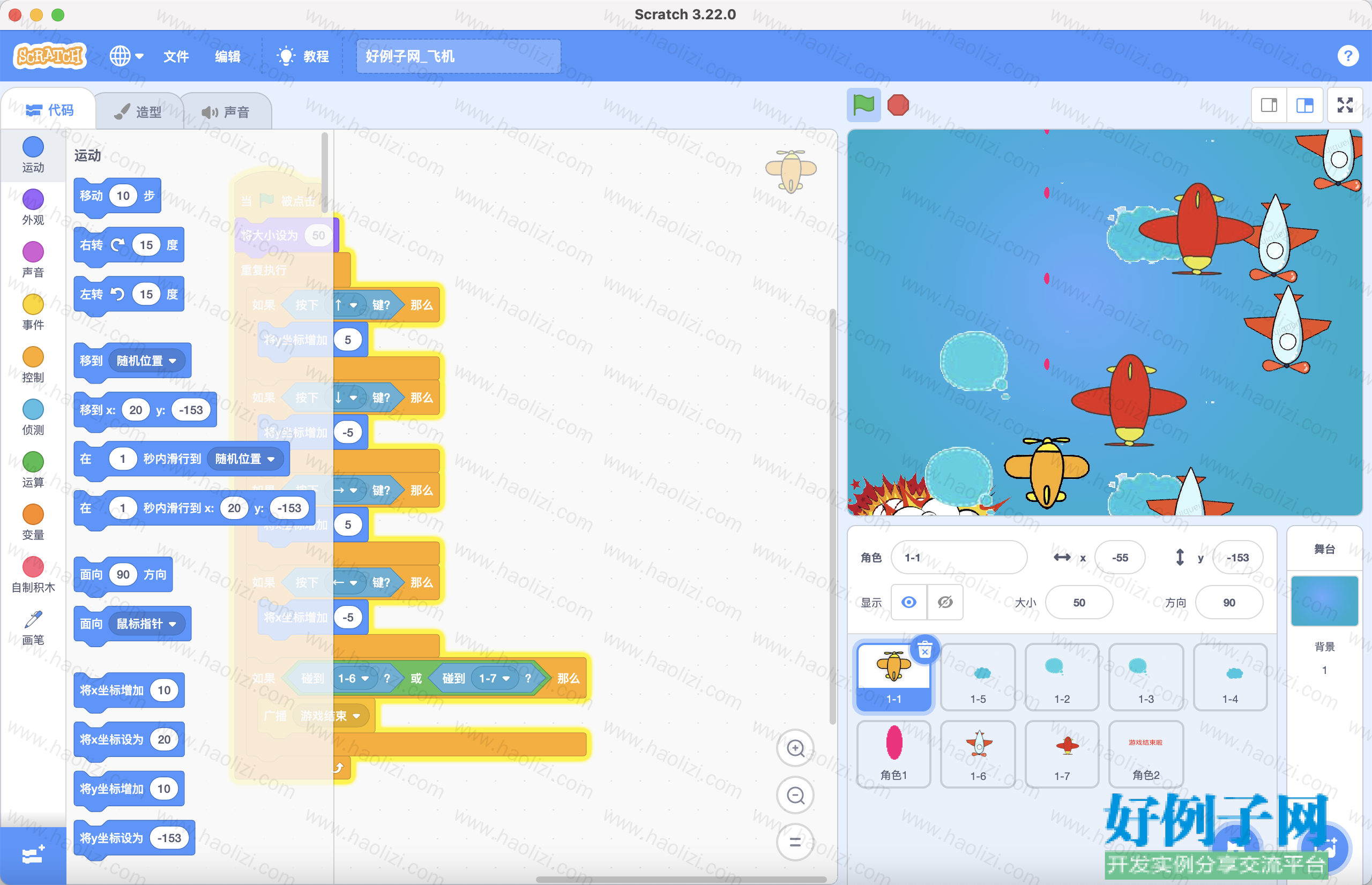This screenshot has height=885, width=1372.
Task: Switch to the 代码 tab
Action: coord(49,110)
